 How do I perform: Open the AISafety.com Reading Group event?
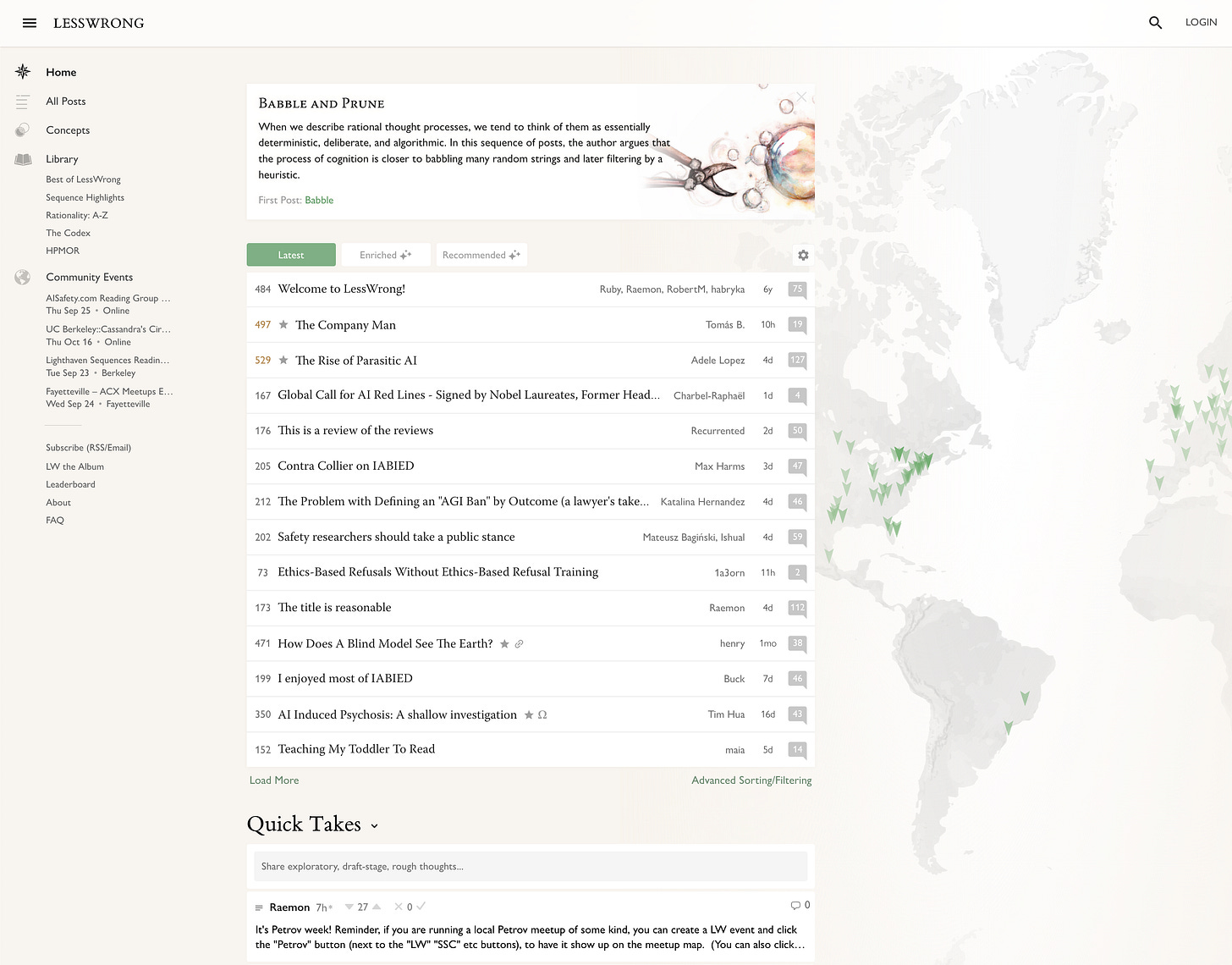pyautogui.click(x=108, y=304)
